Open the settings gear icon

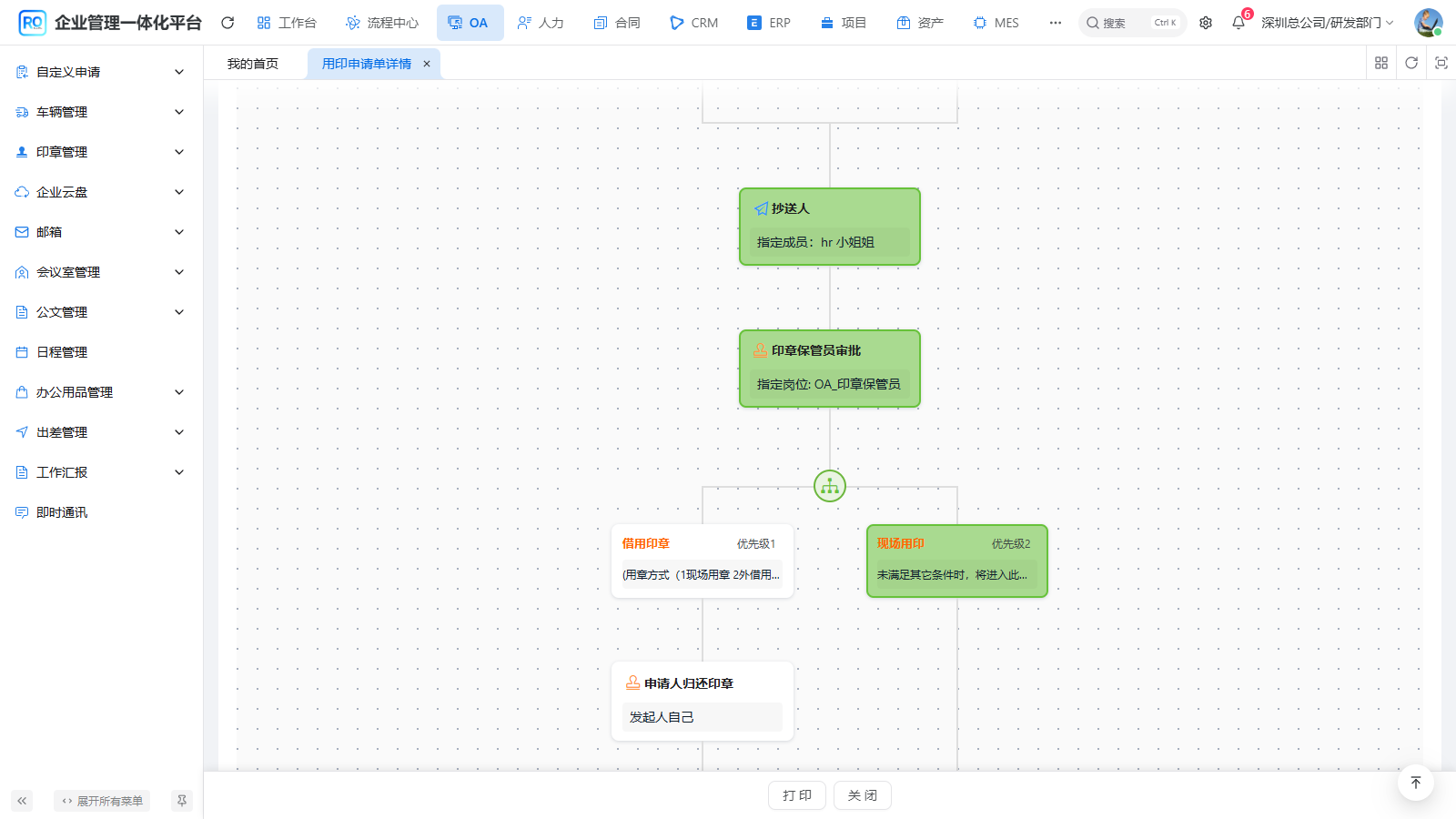pos(1206,23)
